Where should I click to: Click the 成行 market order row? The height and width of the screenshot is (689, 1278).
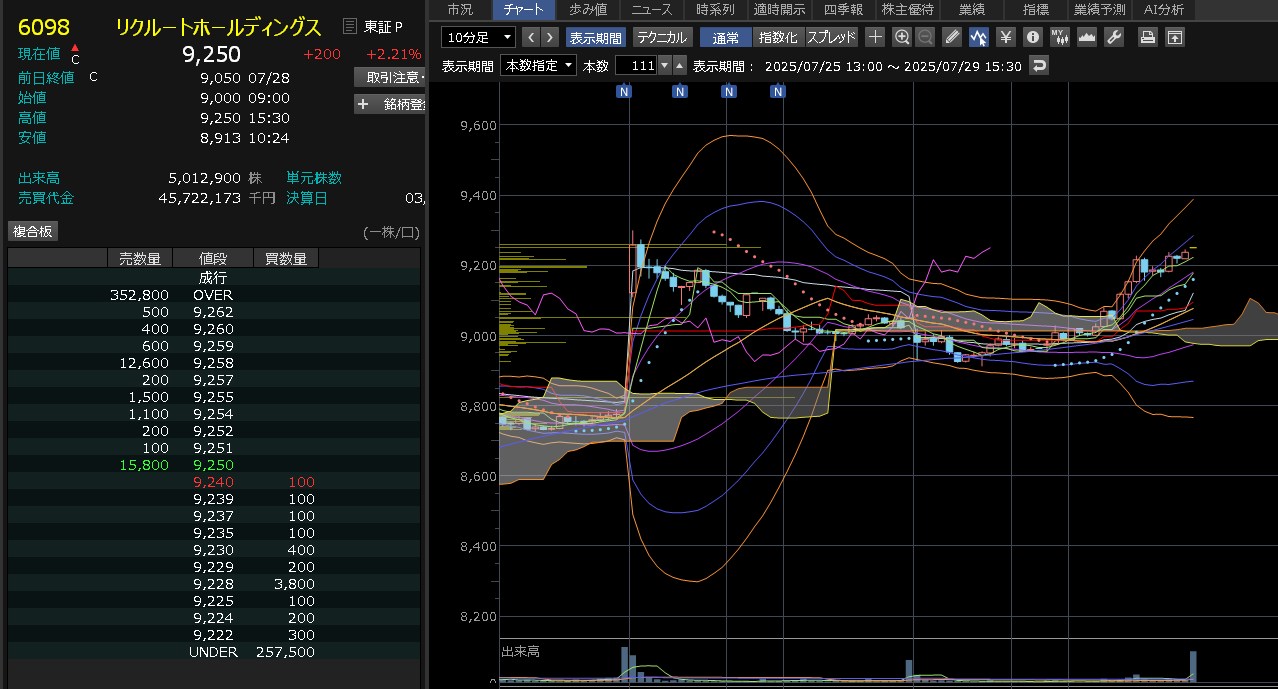(x=214, y=277)
